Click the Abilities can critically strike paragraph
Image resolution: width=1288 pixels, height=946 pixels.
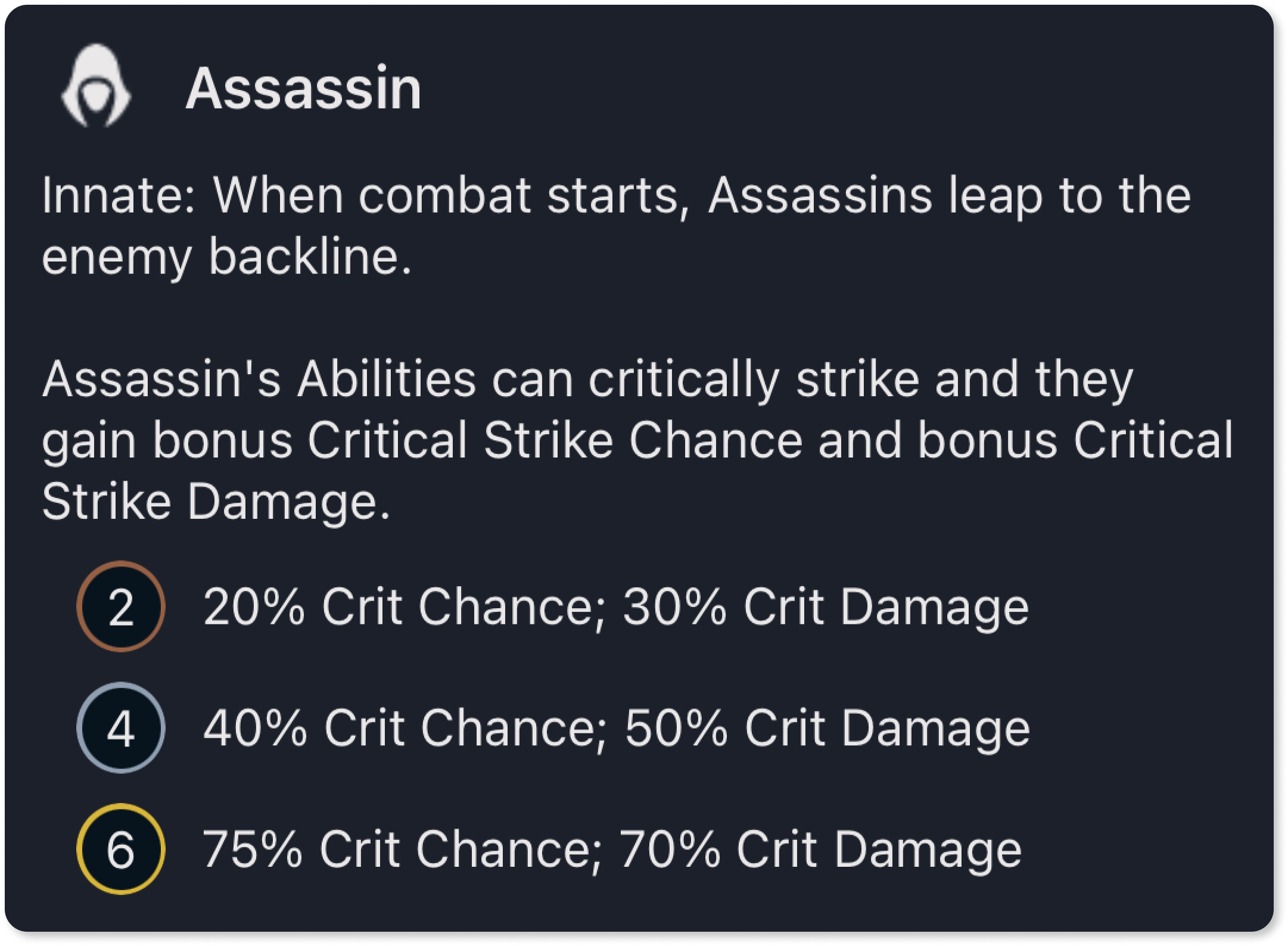pyautogui.click(x=637, y=441)
